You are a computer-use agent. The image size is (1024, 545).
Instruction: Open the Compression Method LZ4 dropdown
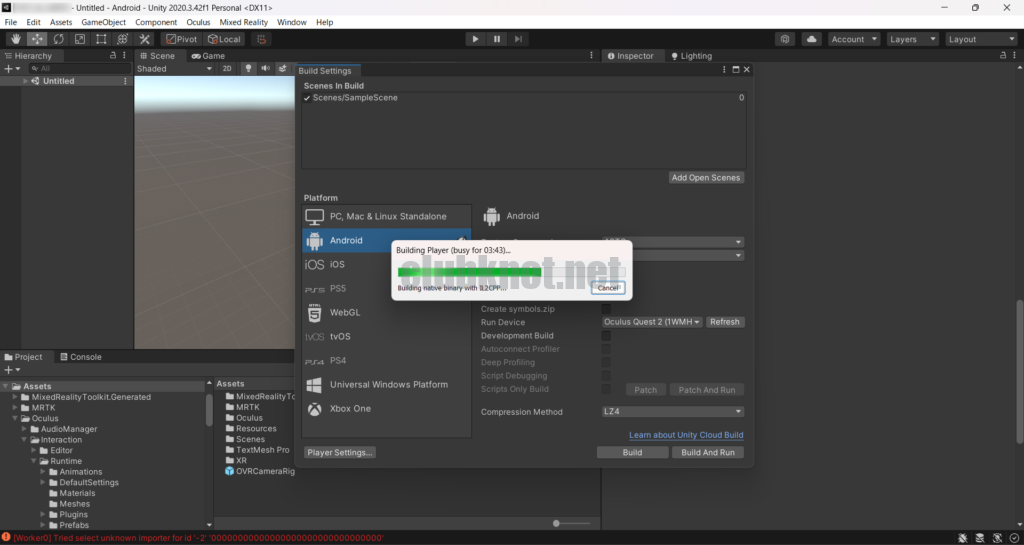tap(673, 412)
